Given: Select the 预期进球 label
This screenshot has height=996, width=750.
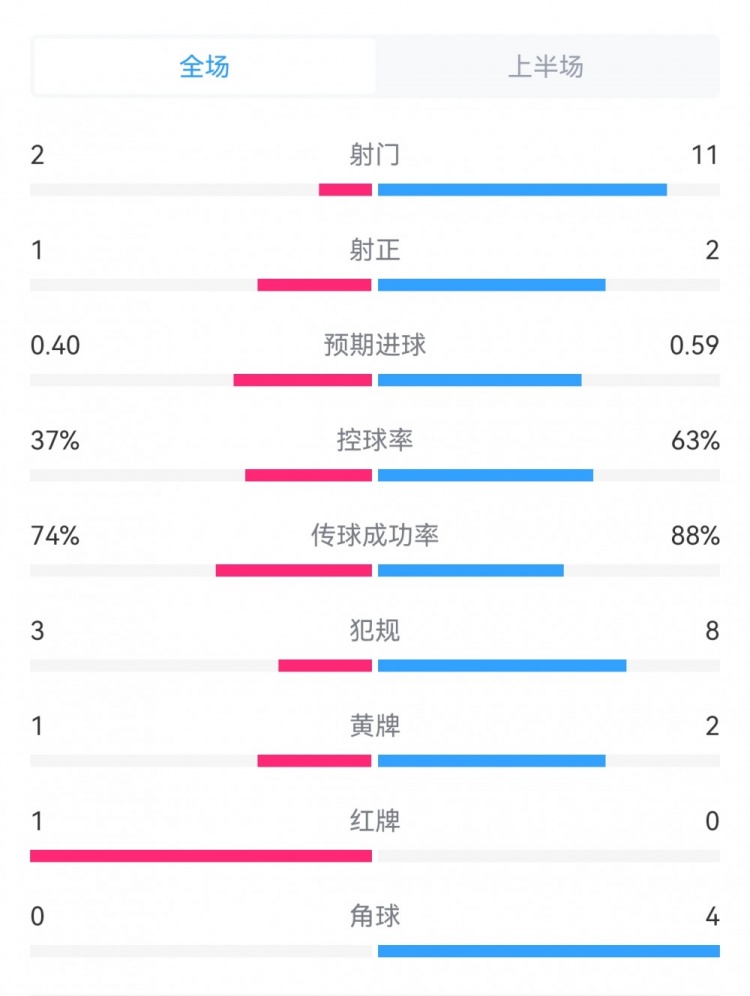Looking at the screenshot, I should coord(375,345).
